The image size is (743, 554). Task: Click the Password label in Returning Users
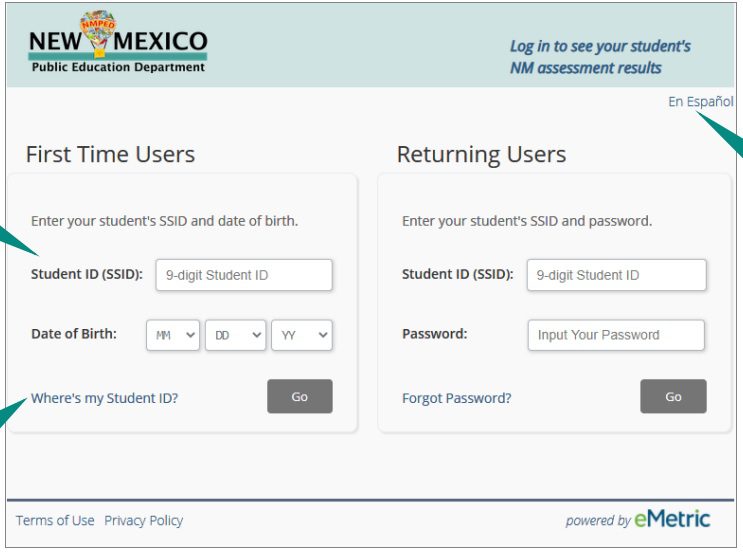pyautogui.click(x=434, y=334)
